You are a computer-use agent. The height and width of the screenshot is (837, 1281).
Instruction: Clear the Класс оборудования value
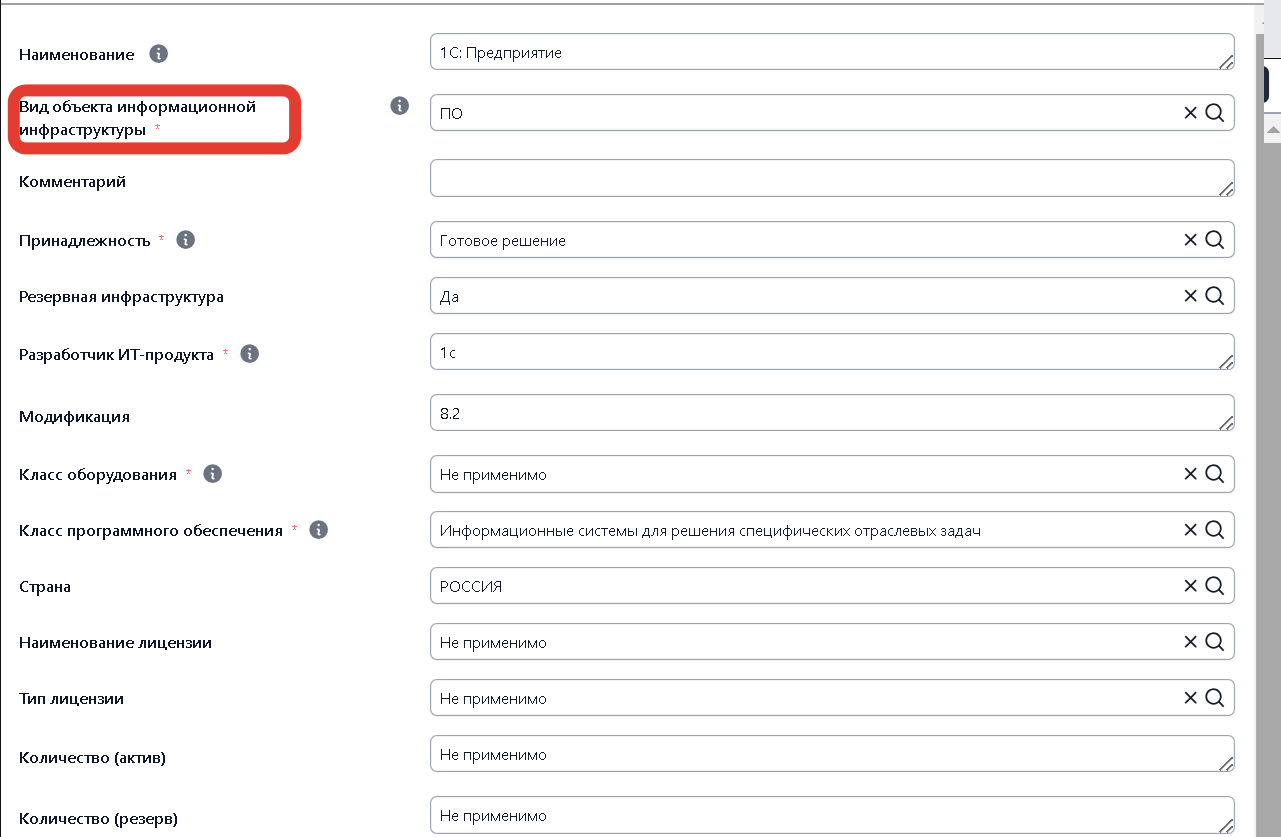click(x=1190, y=474)
